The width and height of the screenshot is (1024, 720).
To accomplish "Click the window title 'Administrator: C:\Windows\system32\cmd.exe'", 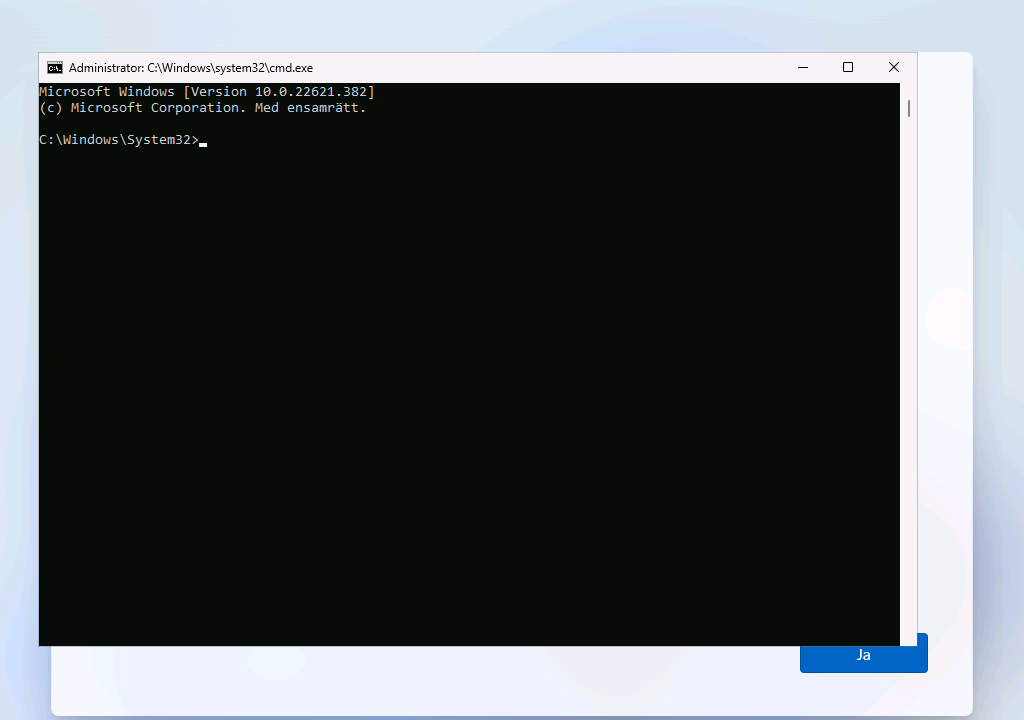I will pyautogui.click(x=191, y=68).
